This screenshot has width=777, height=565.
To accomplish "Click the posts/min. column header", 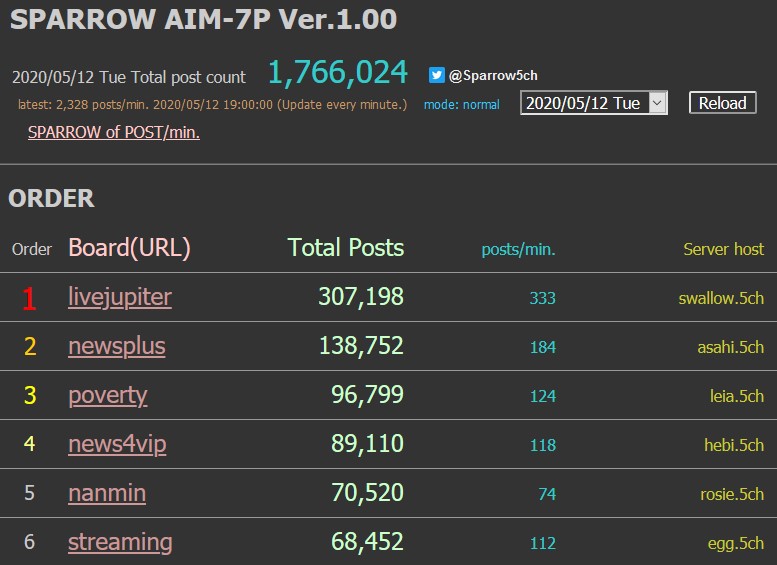I will point(518,249).
